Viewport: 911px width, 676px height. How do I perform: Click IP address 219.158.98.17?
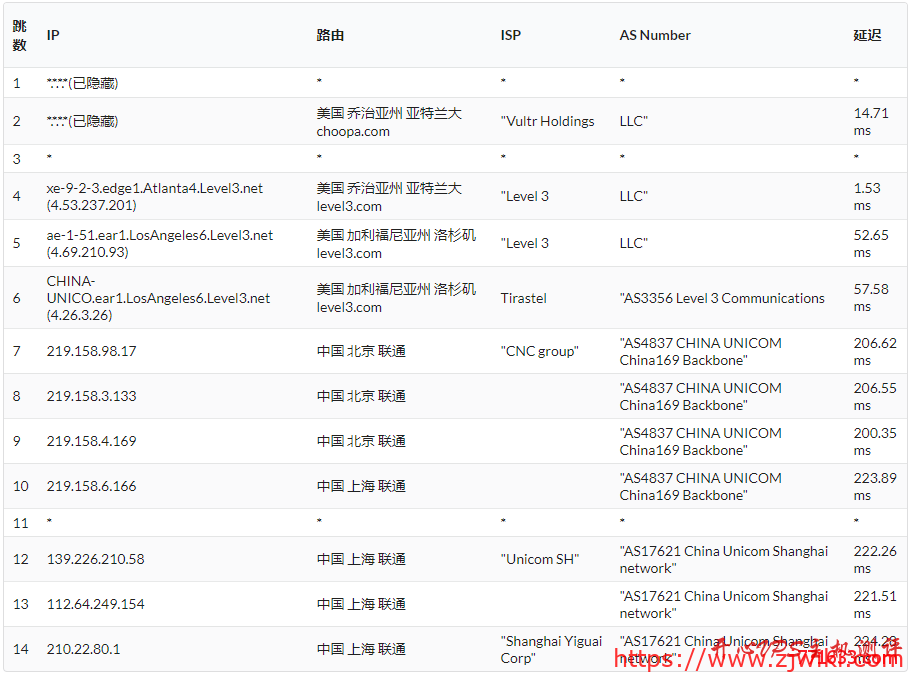[91, 351]
